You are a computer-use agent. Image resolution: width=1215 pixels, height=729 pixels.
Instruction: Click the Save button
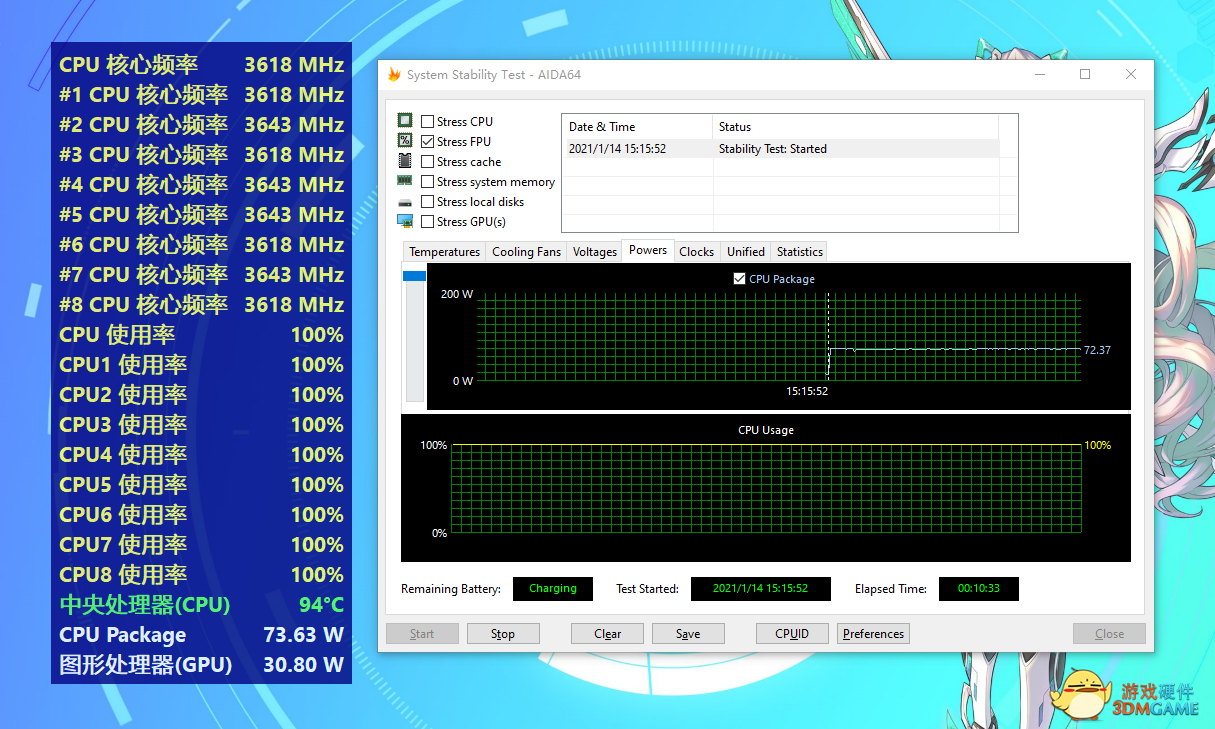(688, 634)
